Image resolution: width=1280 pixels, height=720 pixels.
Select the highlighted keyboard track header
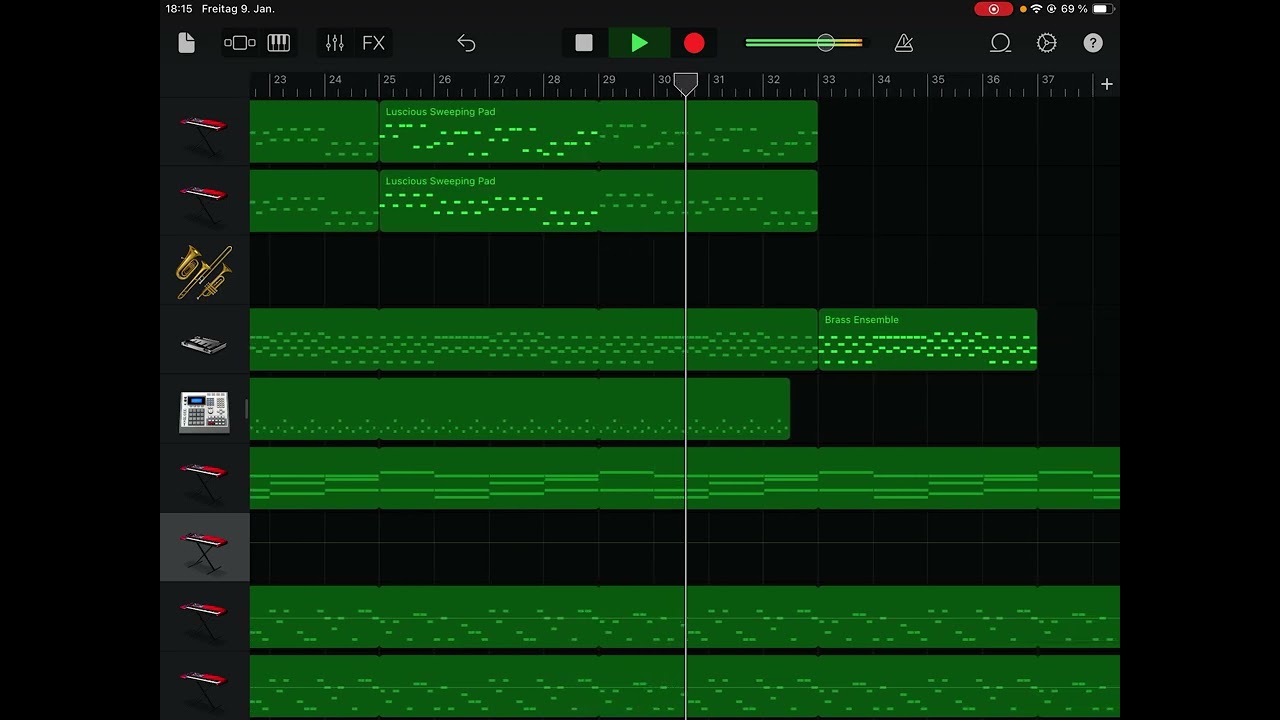[204, 548]
